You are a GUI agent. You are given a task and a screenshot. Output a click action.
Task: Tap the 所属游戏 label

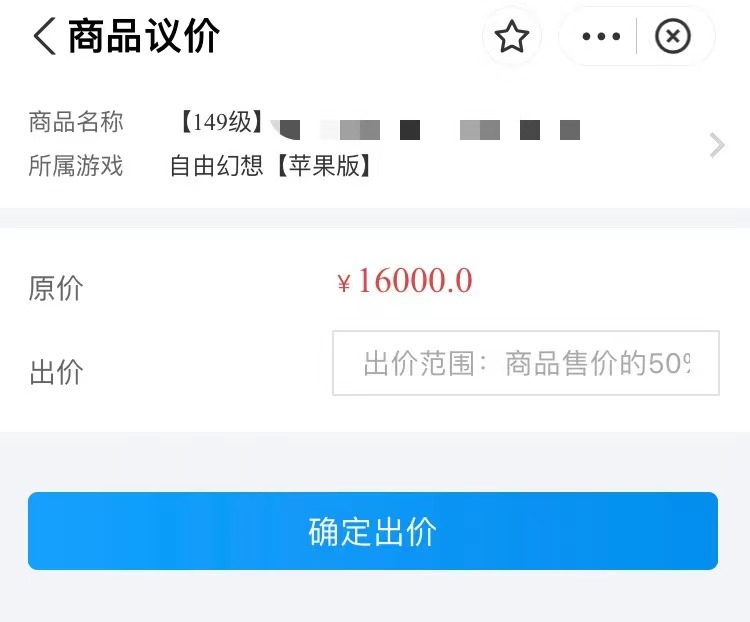(76, 166)
